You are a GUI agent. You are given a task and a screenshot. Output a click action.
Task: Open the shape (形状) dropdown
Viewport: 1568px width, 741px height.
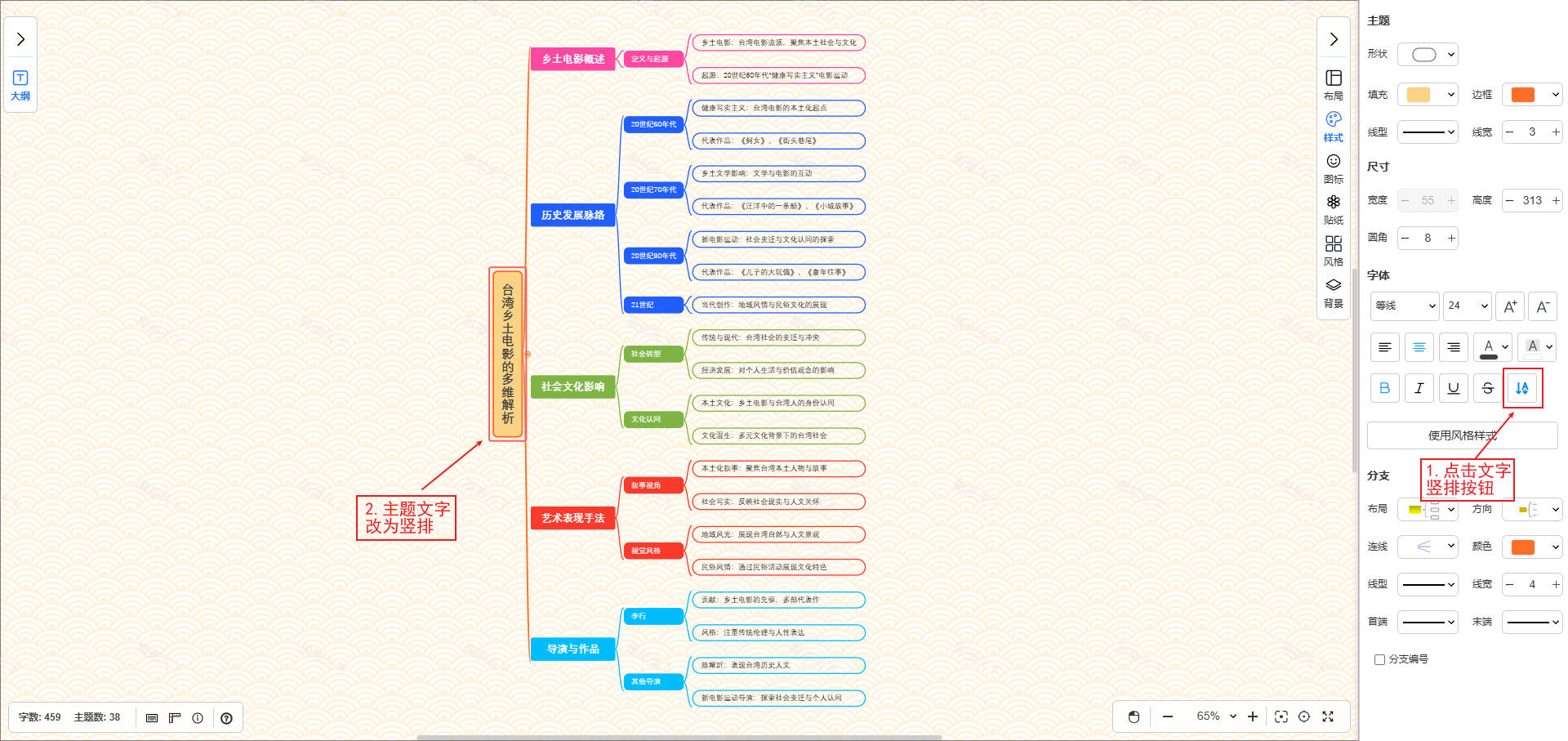(x=1428, y=55)
